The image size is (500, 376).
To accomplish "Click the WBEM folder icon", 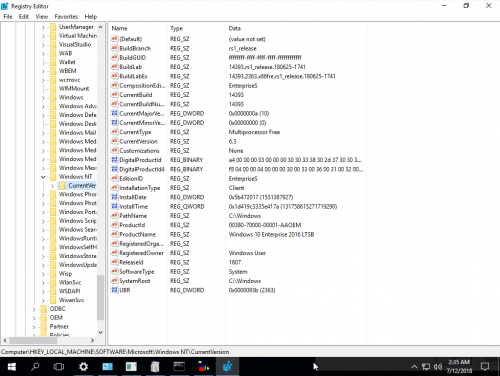I will (53, 71).
